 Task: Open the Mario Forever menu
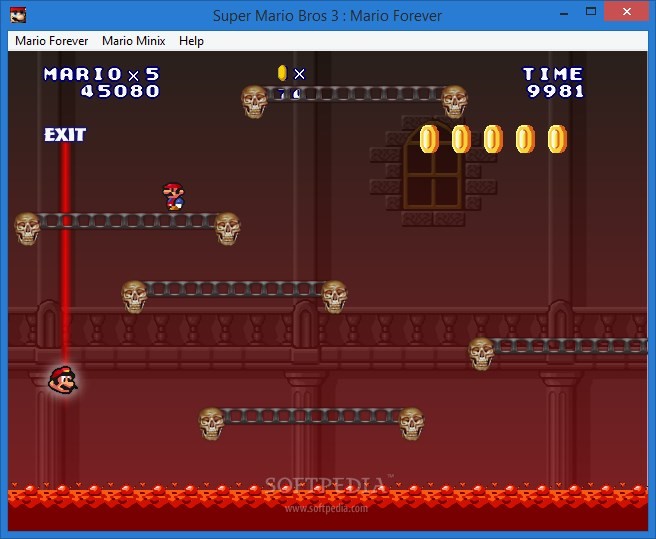(51, 41)
